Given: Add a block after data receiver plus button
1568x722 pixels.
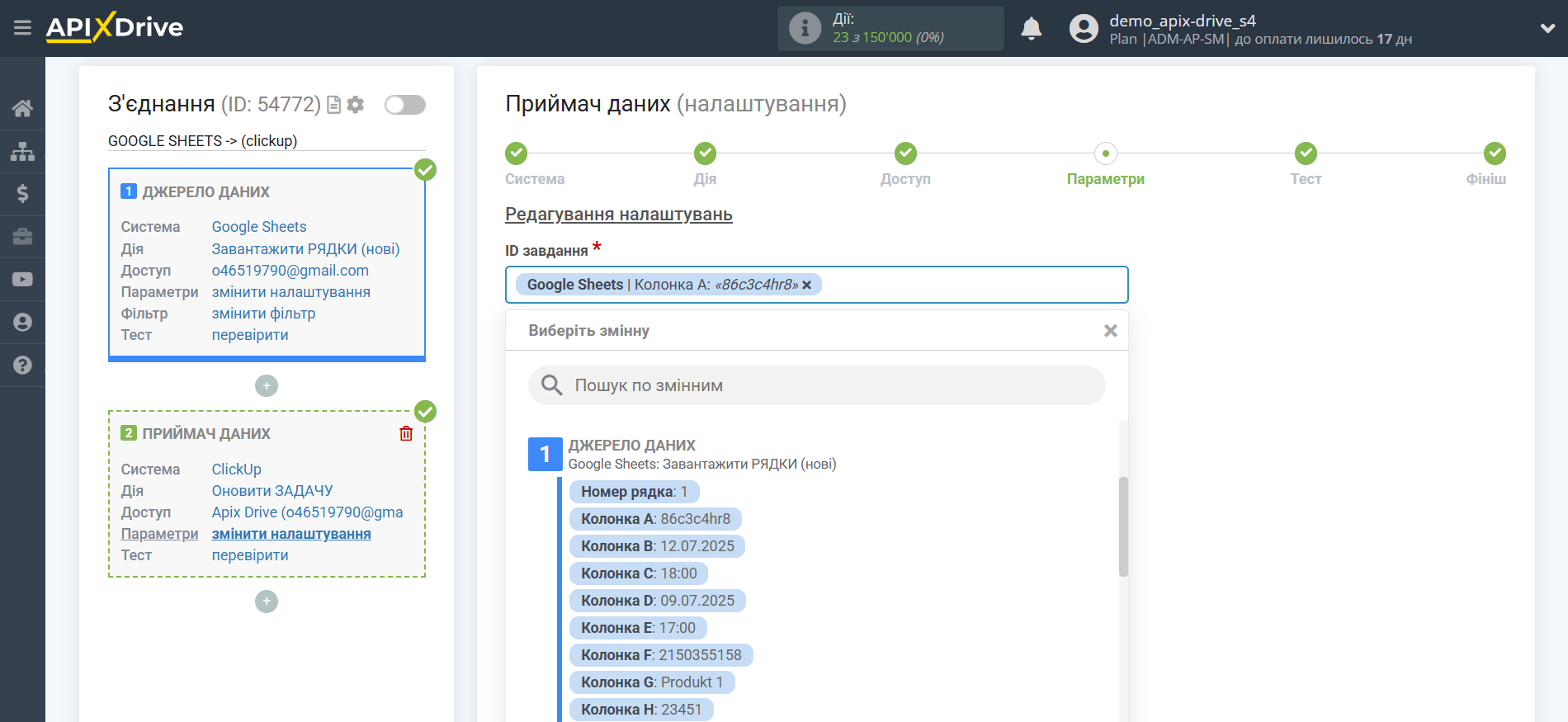Looking at the screenshot, I should [267, 602].
